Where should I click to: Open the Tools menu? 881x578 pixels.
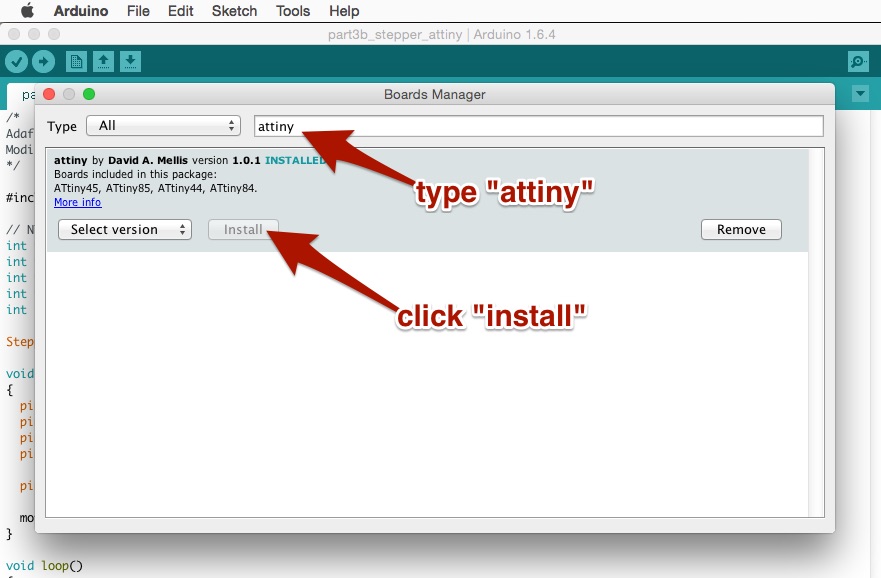(293, 11)
